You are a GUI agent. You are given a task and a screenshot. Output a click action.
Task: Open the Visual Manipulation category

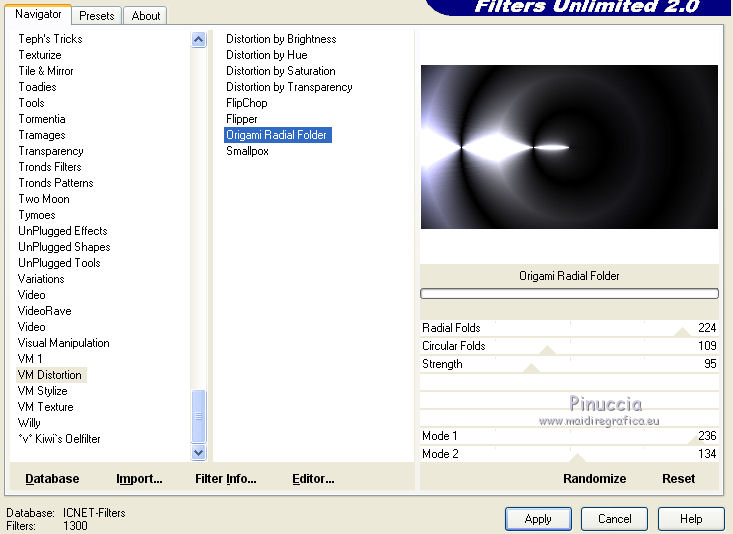63,343
